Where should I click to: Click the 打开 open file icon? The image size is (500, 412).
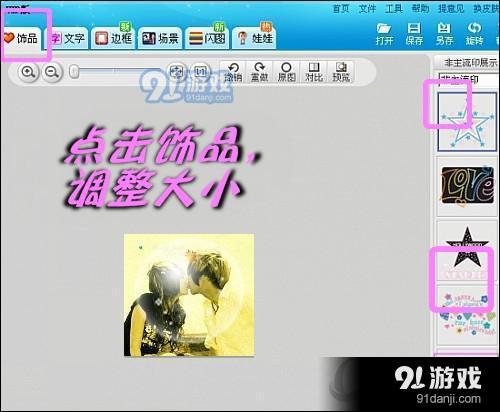point(384,34)
